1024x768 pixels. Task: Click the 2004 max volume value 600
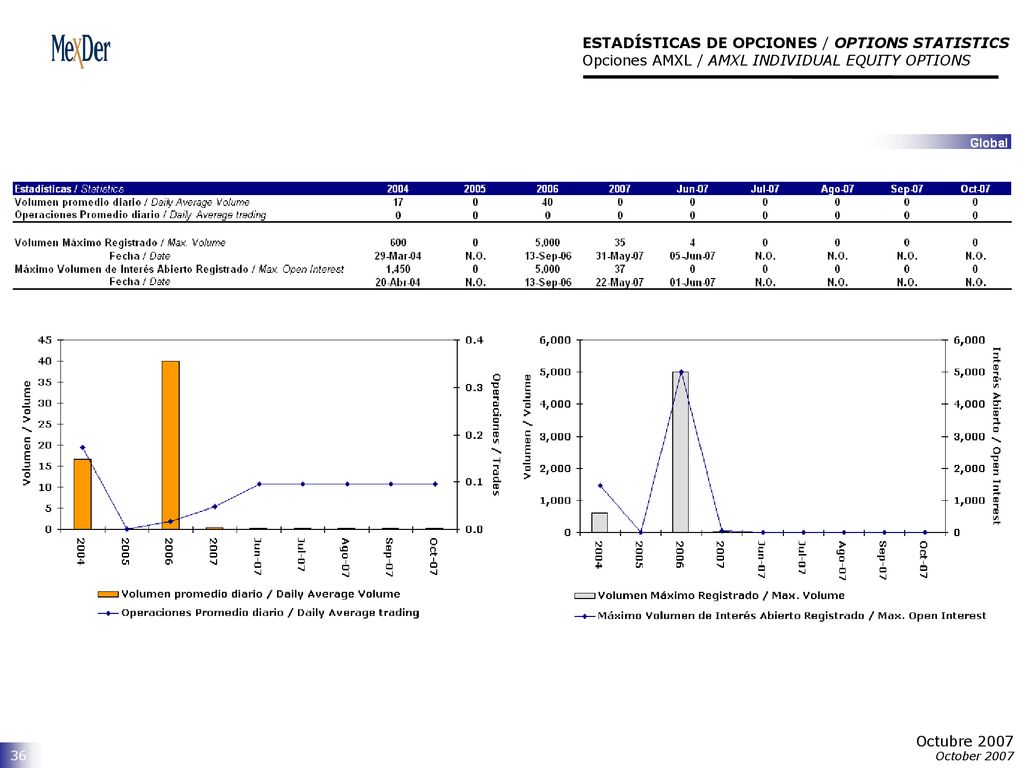[398, 243]
